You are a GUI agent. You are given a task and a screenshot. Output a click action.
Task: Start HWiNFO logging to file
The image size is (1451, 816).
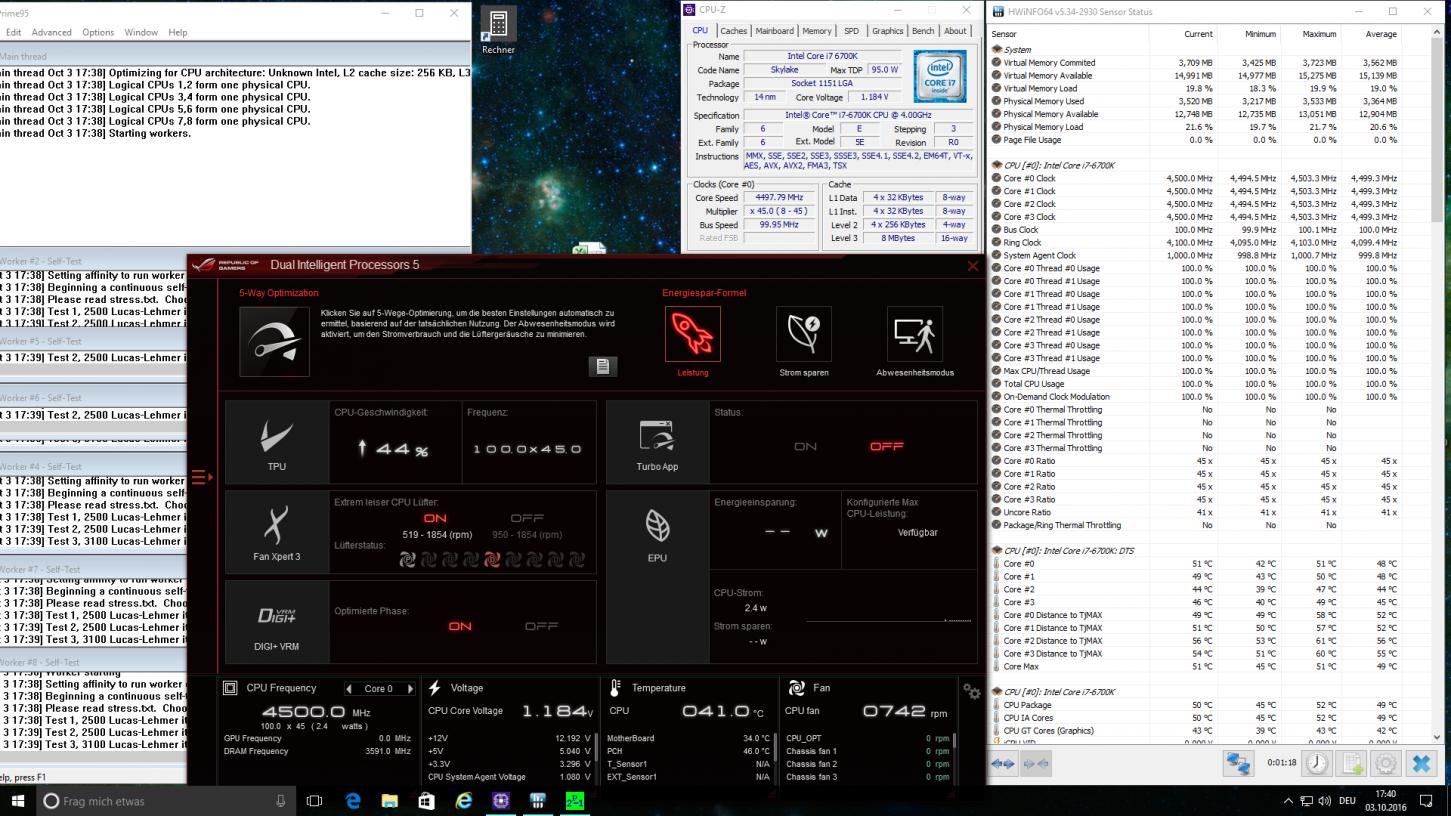[x=1352, y=763]
